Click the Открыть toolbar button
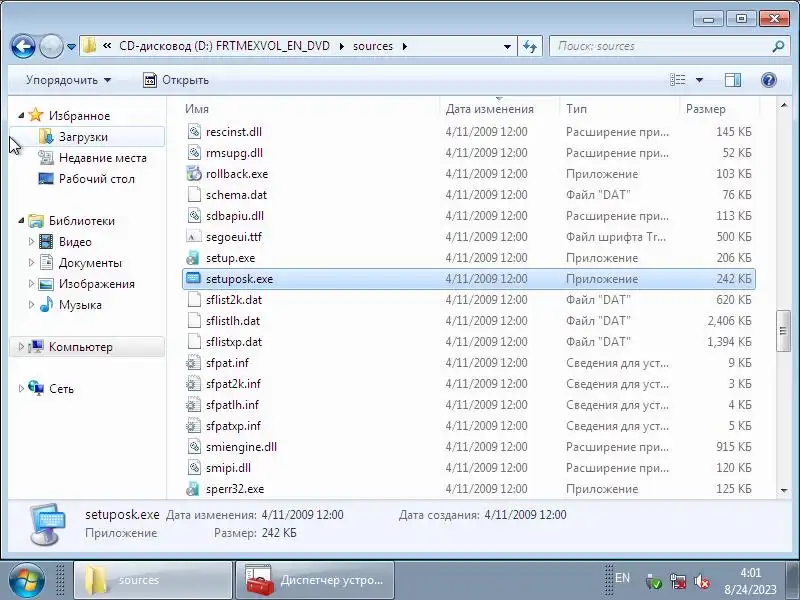The image size is (800, 600). [x=176, y=80]
